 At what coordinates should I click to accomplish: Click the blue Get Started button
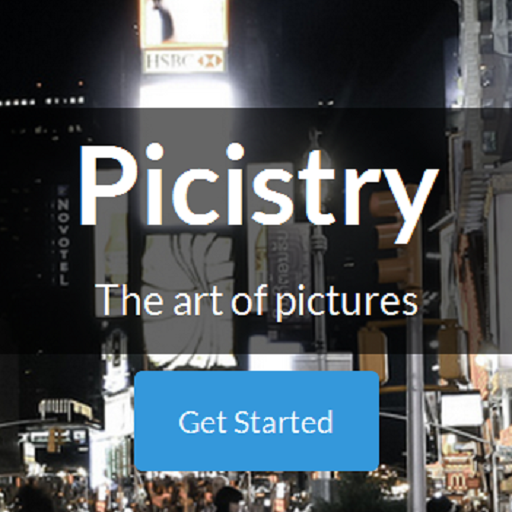pyautogui.click(x=257, y=421)
